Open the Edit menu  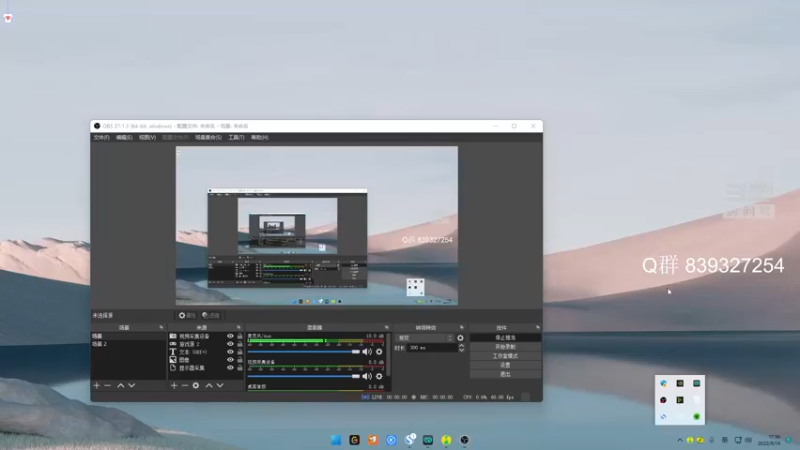[124, 138]
